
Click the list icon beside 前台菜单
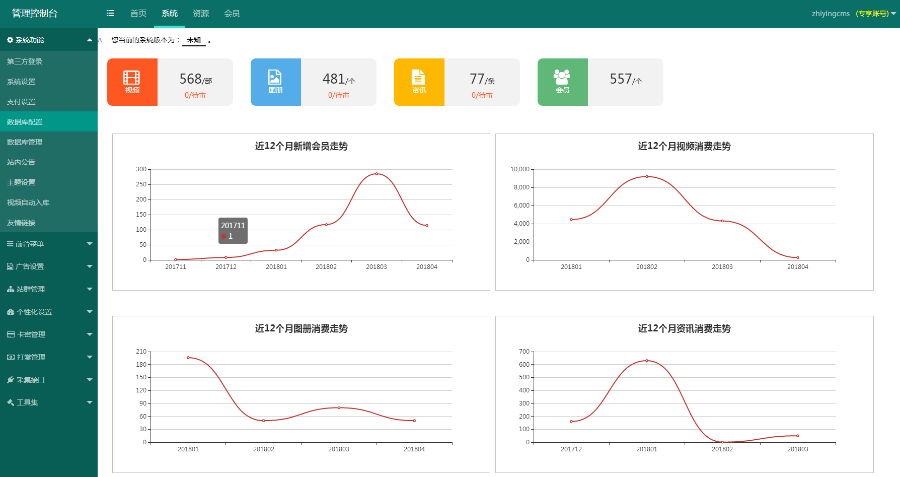[10, 244]
